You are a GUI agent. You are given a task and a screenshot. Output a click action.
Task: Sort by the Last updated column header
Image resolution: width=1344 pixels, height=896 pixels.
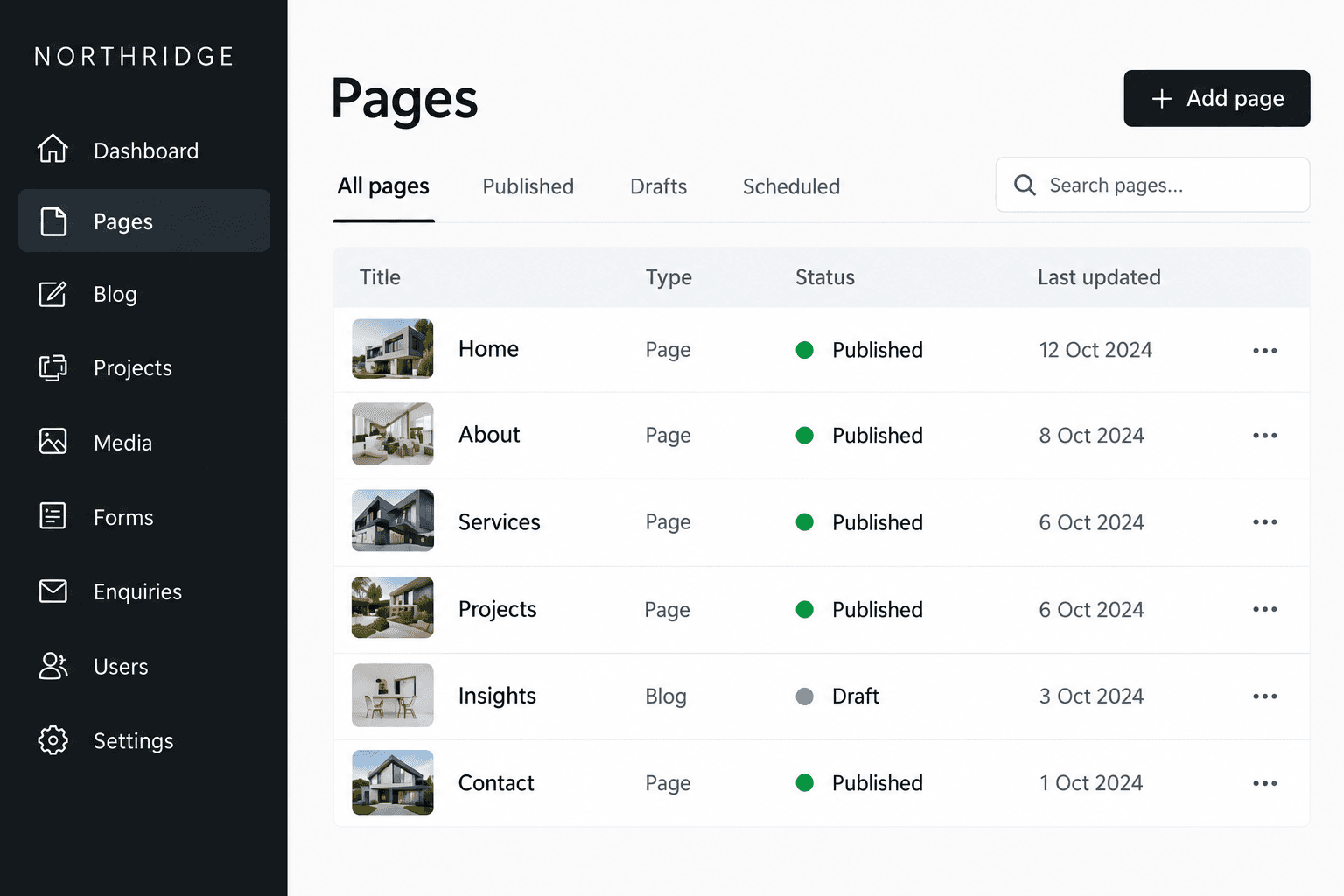coord(1099,277)
